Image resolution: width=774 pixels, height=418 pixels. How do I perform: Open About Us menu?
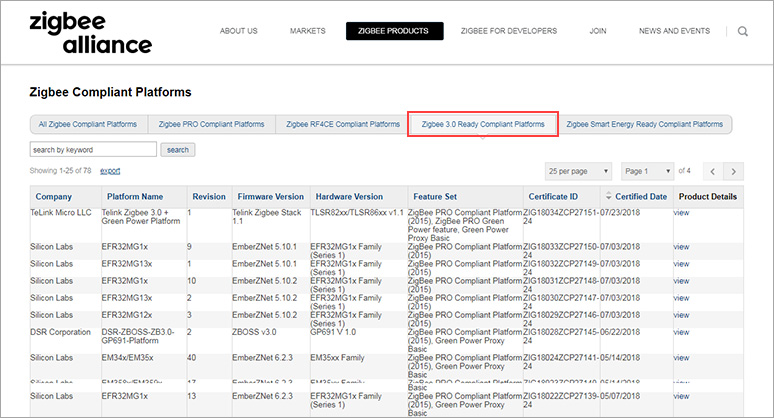[238, 31]
